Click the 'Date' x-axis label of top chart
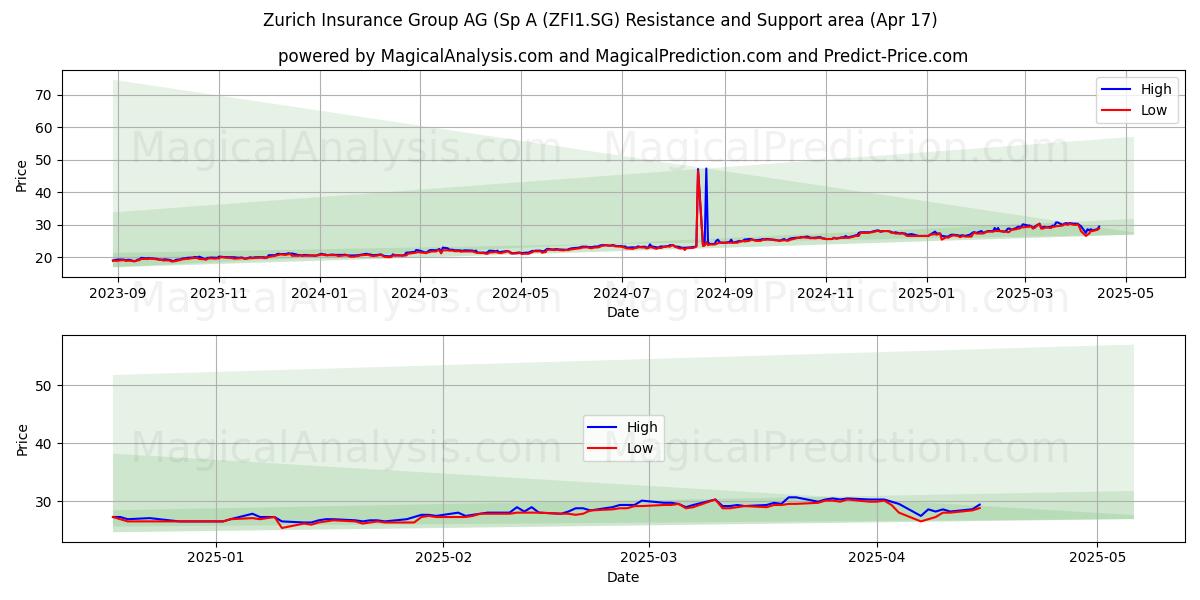 coord(622,312)
